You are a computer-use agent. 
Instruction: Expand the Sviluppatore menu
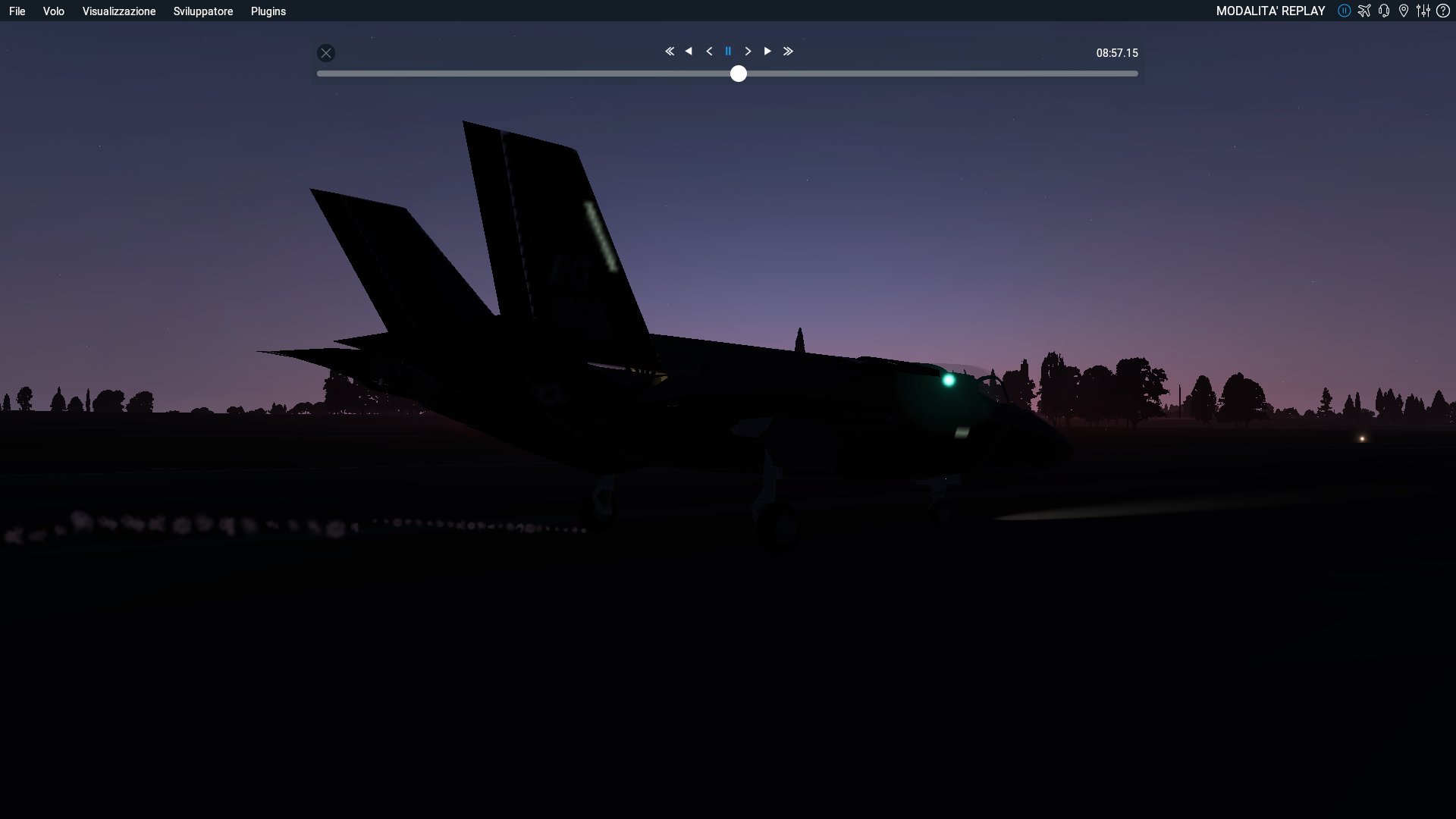203,11
